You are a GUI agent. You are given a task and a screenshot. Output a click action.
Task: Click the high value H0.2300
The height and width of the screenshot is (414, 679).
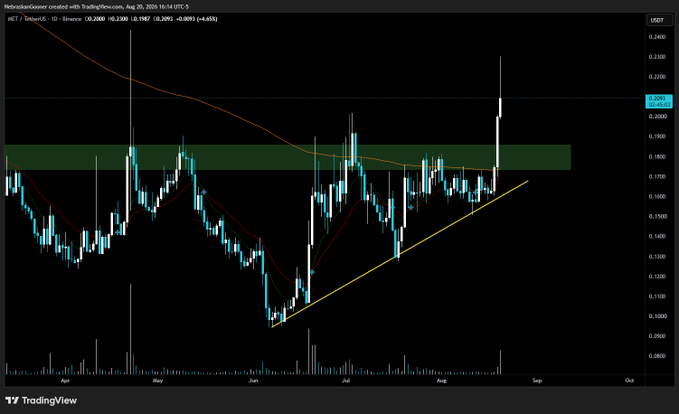[x=118, y=19]
